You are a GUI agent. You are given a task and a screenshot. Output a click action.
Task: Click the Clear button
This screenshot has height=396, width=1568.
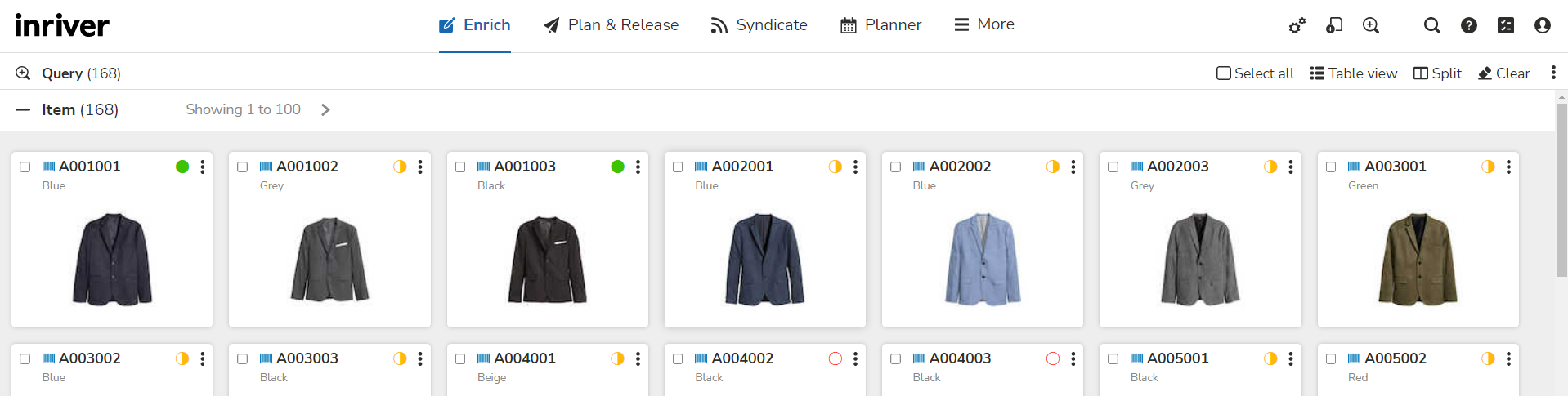tap(1504, 73)
